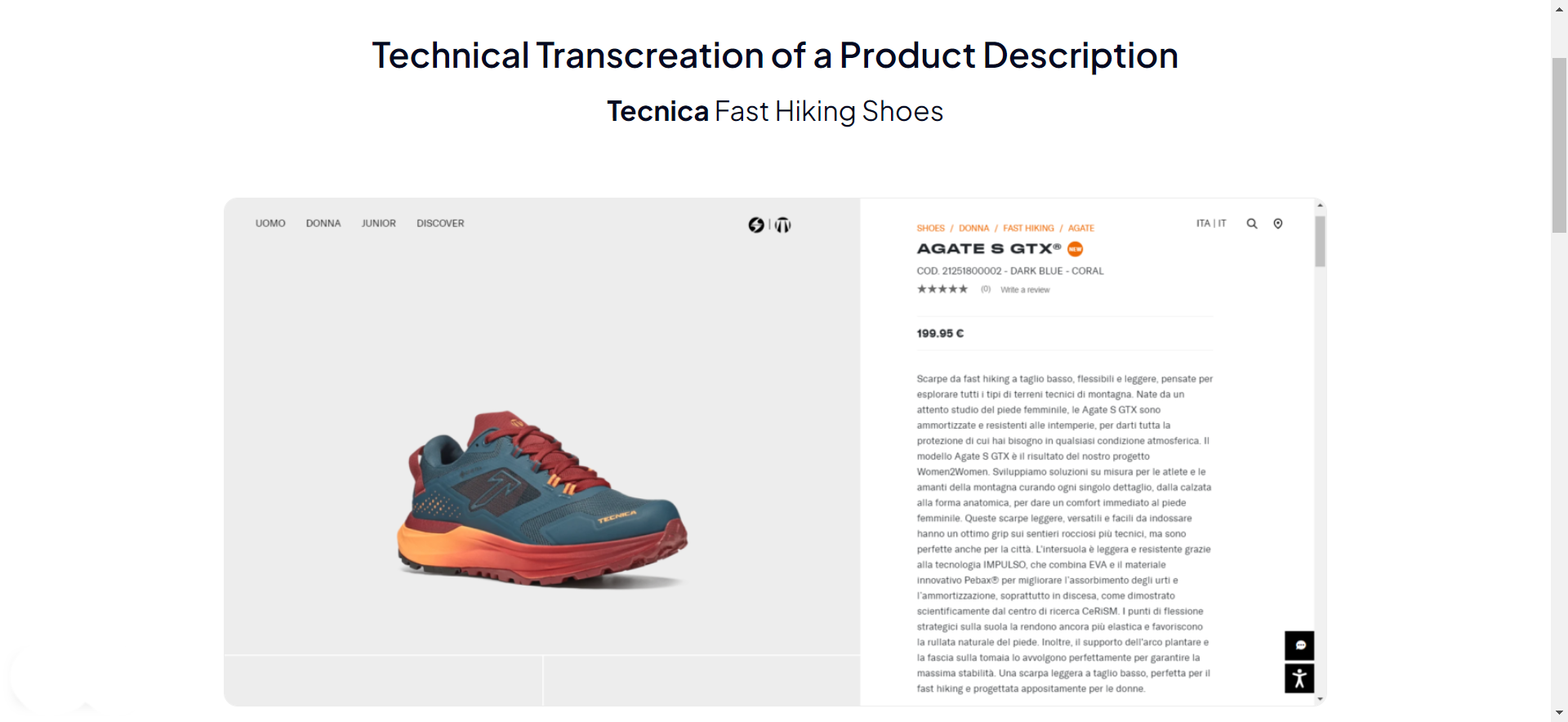Rate the product with the first star
The image size is (1568, 722).
pos(921,288)
